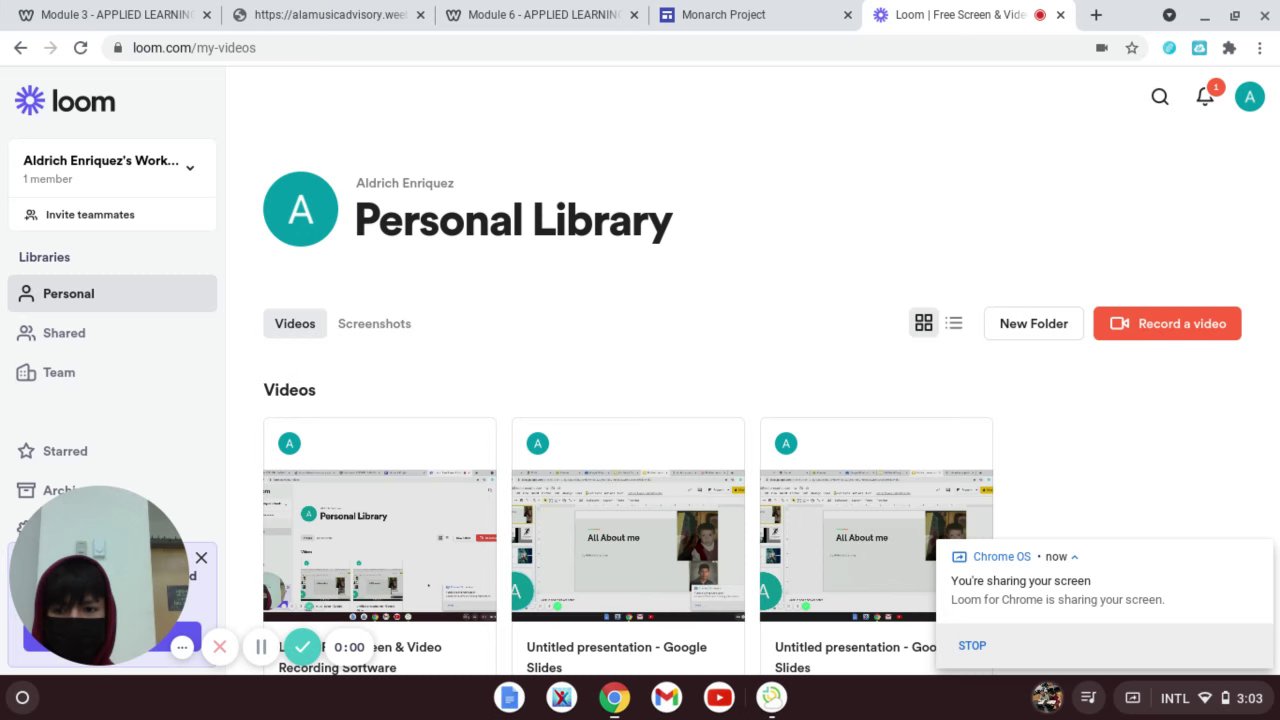
Task: Select the Screenshots tab
Action: click(x=374, y=323)
